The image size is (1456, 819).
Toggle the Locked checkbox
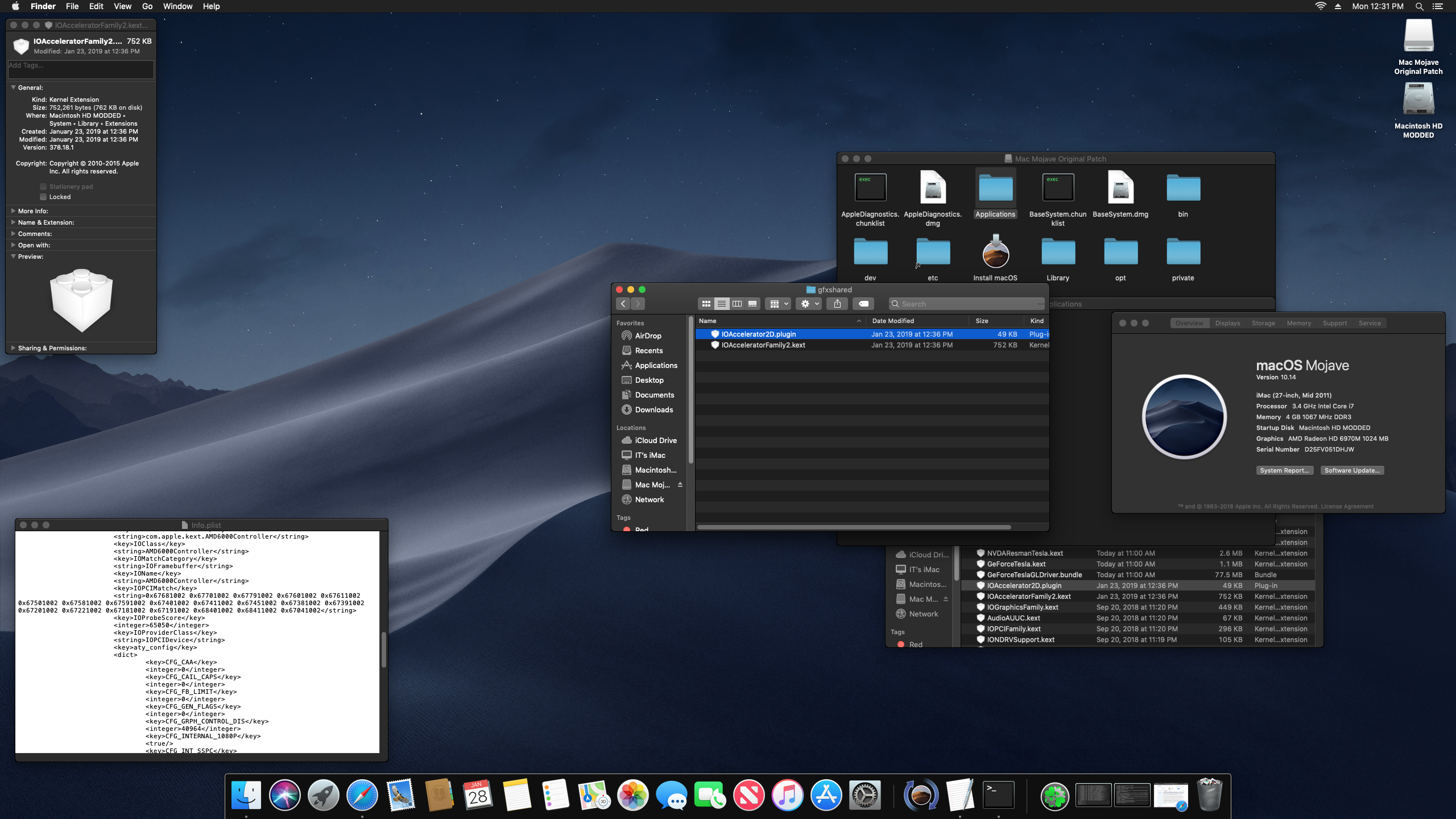43,197
